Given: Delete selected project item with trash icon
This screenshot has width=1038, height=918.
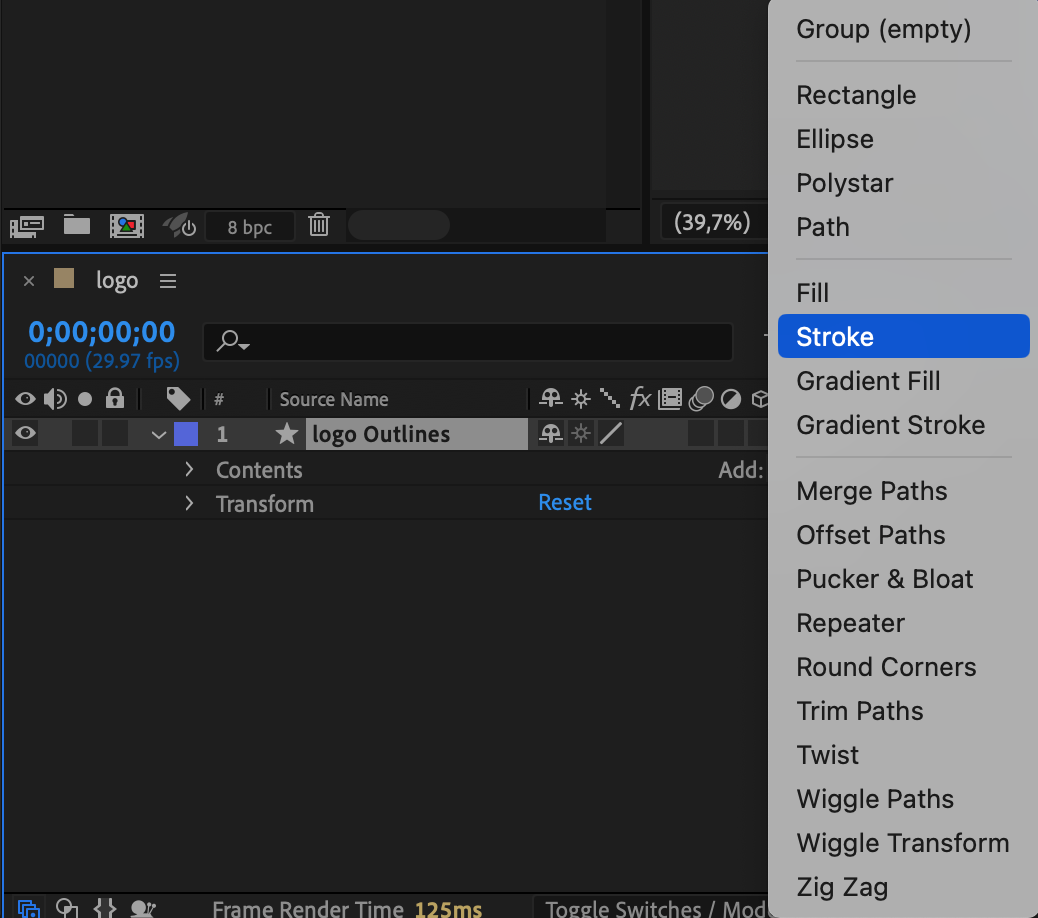Looking at the screenshot, I should point(319,225).
